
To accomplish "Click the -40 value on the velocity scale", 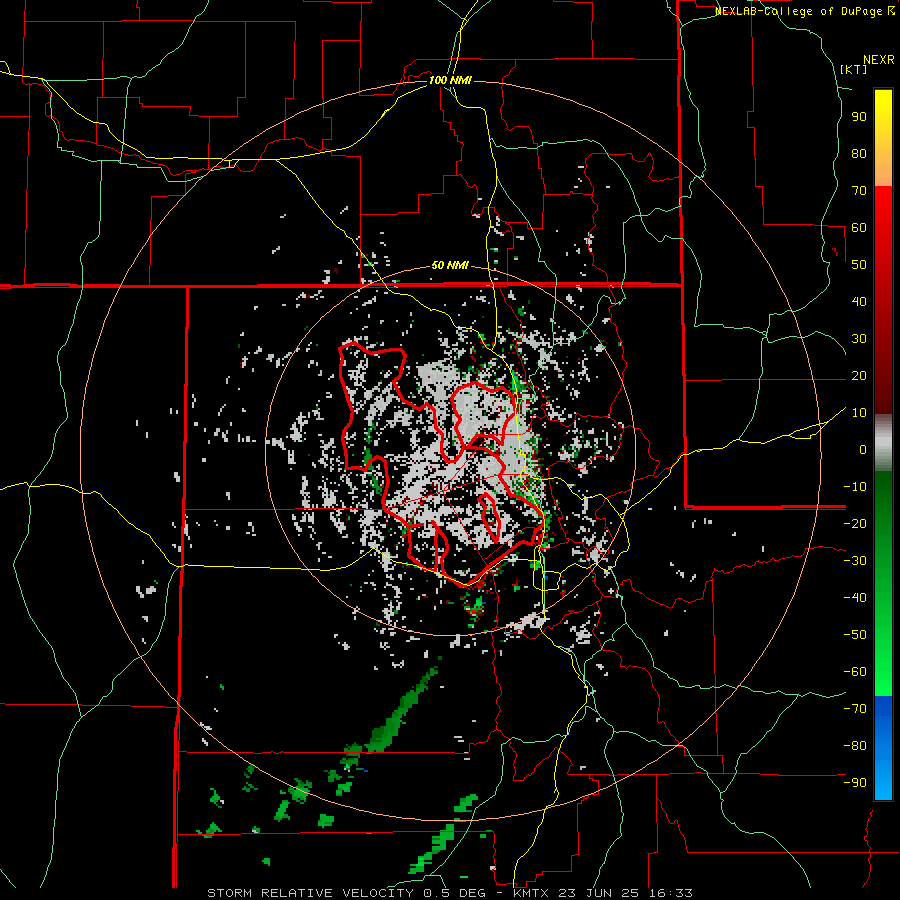I will pos(855,598).
